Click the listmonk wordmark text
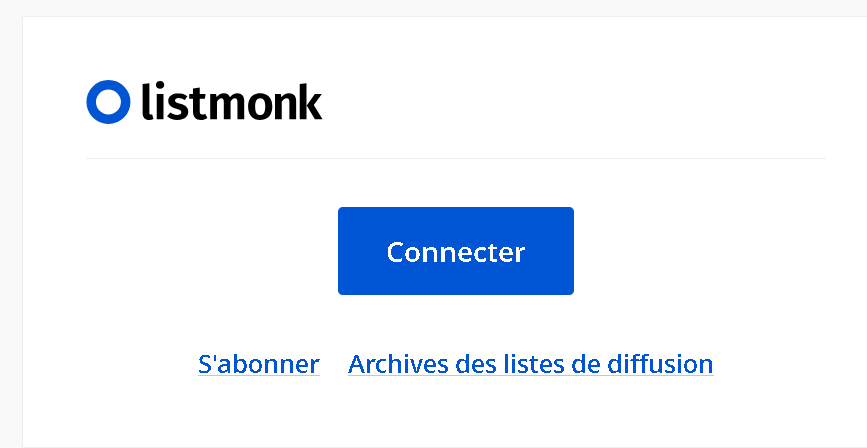The height and width of the screenshot is (448, 867). coord(232,102)
